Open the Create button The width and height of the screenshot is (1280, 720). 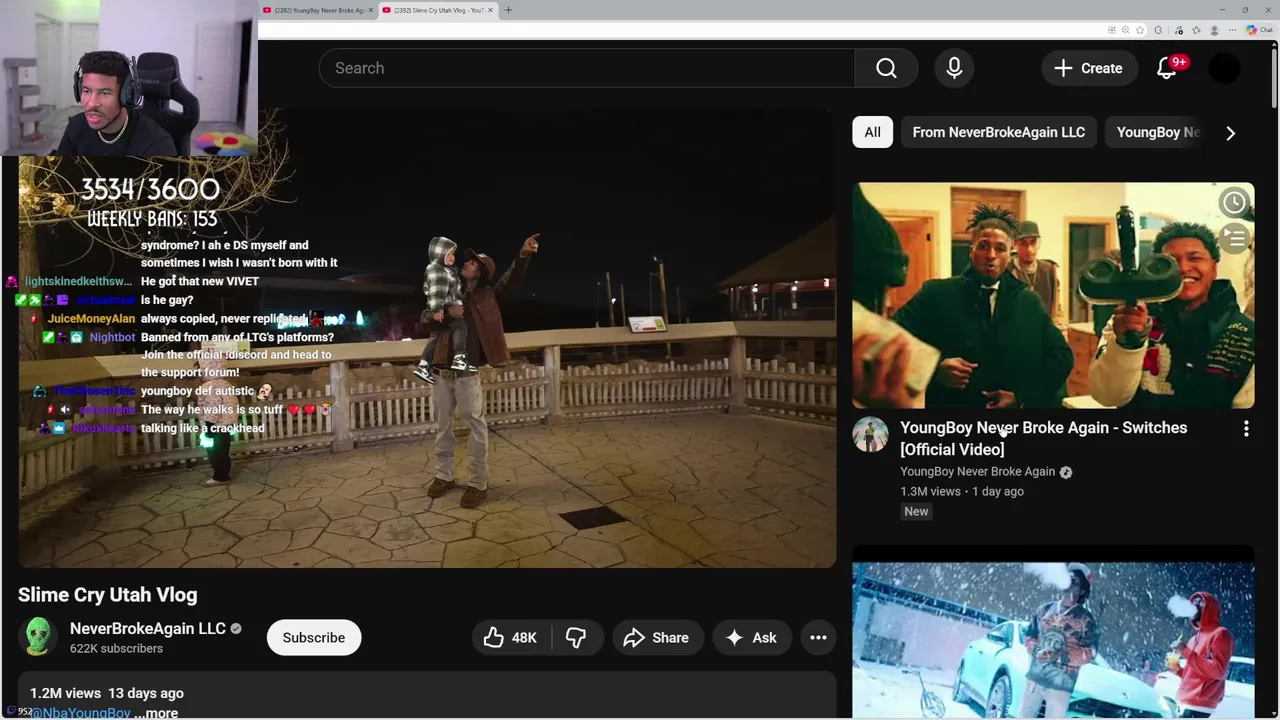1088,68
